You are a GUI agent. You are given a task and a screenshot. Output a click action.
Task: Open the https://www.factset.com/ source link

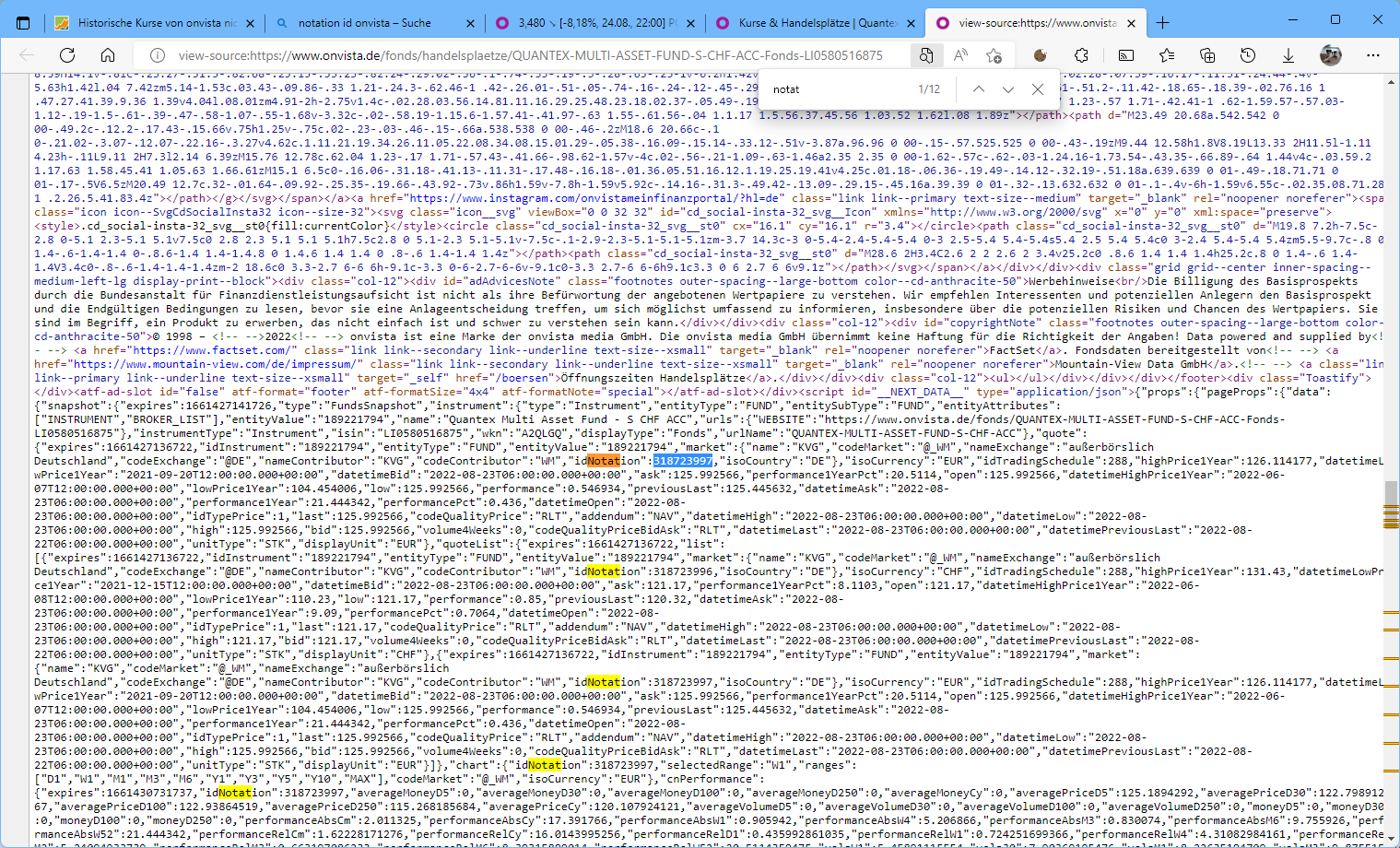tap(212, 350)
